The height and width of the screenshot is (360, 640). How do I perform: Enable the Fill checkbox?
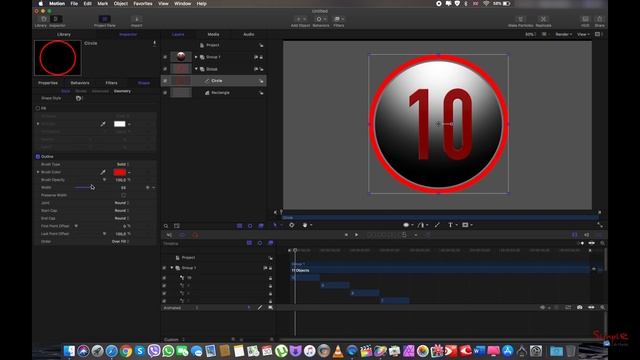coord(38,108)
